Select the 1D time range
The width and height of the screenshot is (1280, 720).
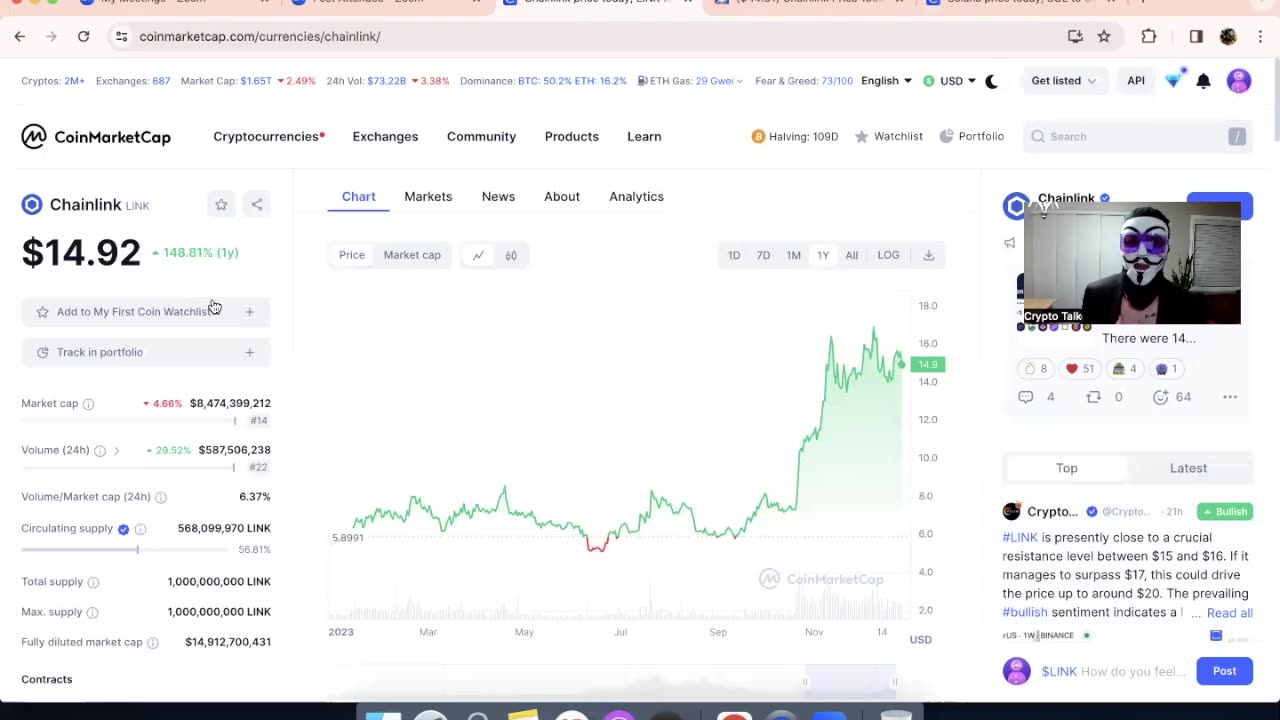(734, 255)
